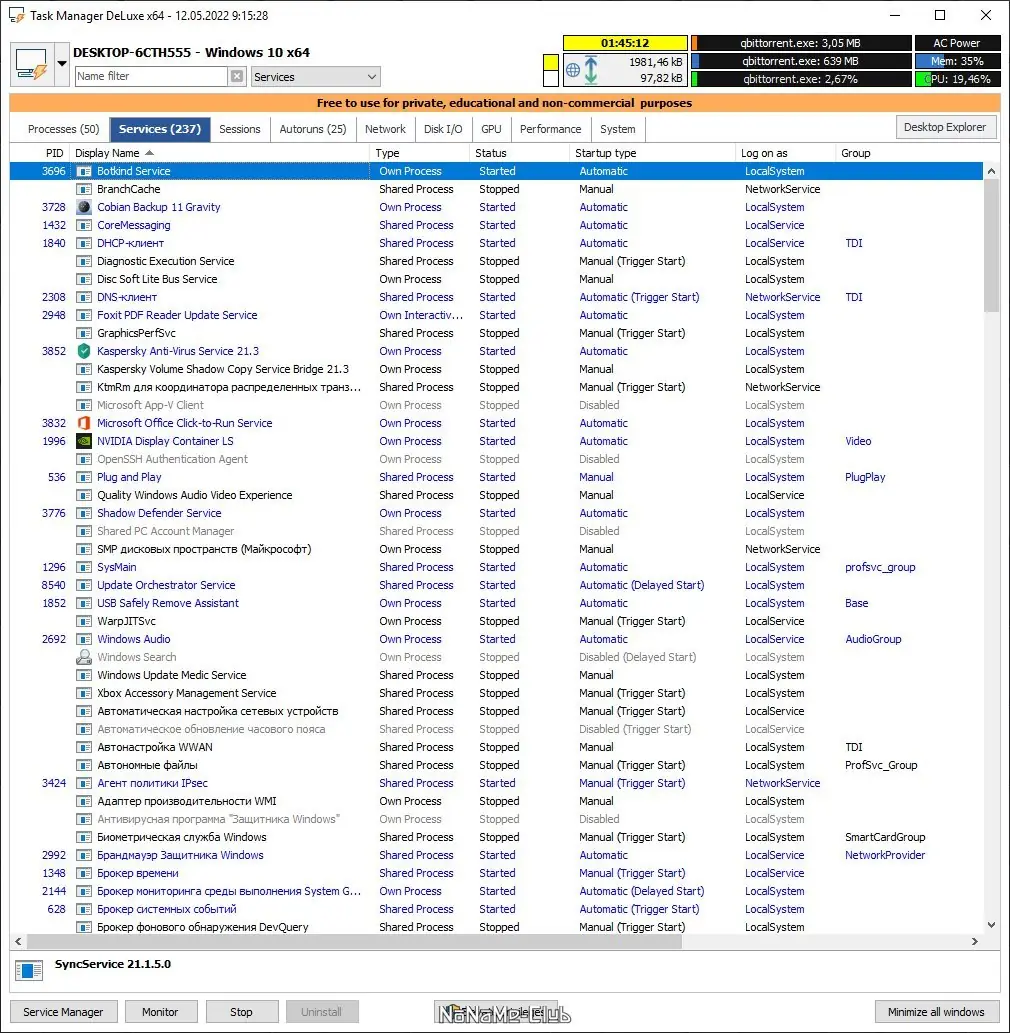Click the Monitor button
This screenshot has width=1010, height=1033.
(160, 1012)
